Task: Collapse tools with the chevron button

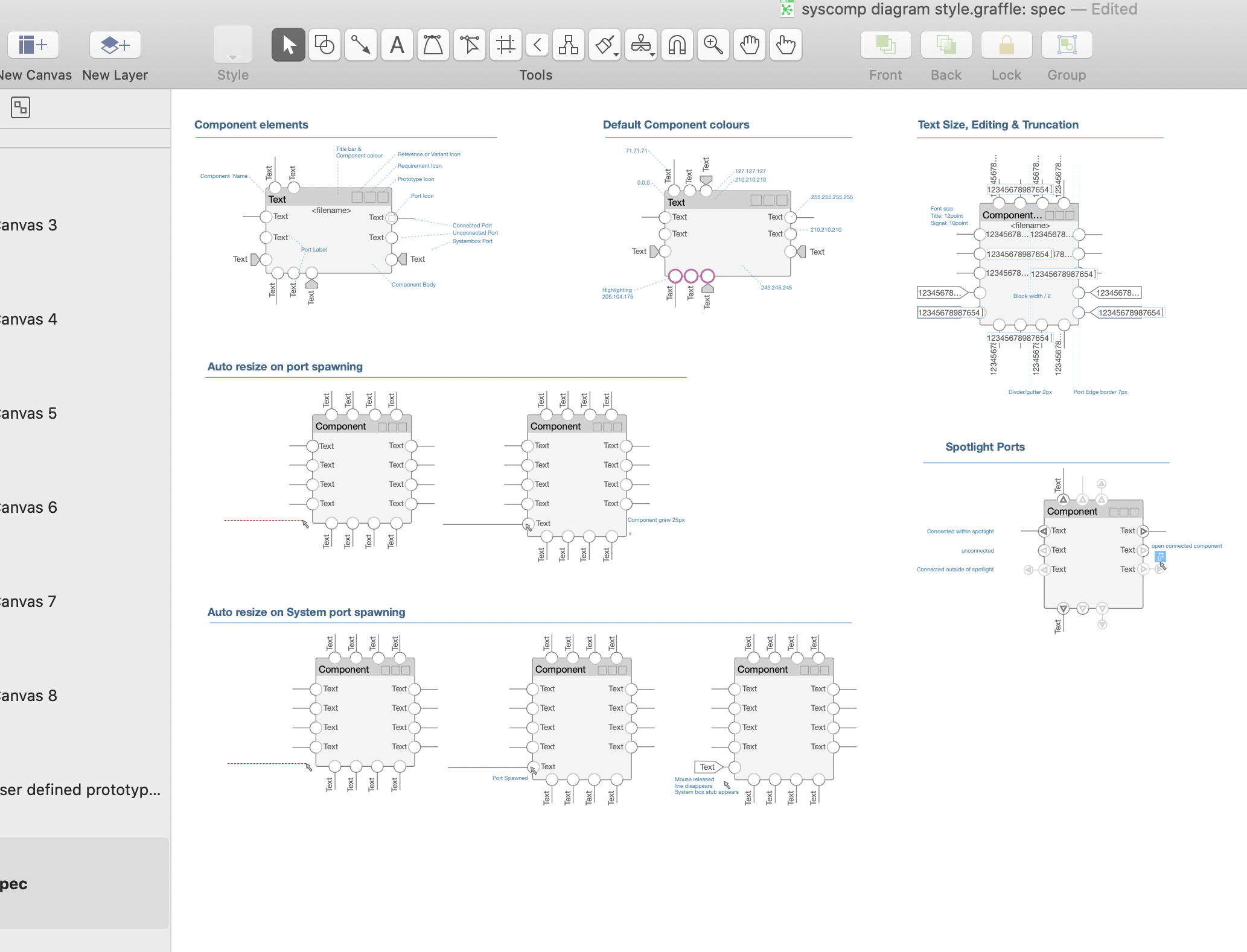Action: tap(537, 45)
